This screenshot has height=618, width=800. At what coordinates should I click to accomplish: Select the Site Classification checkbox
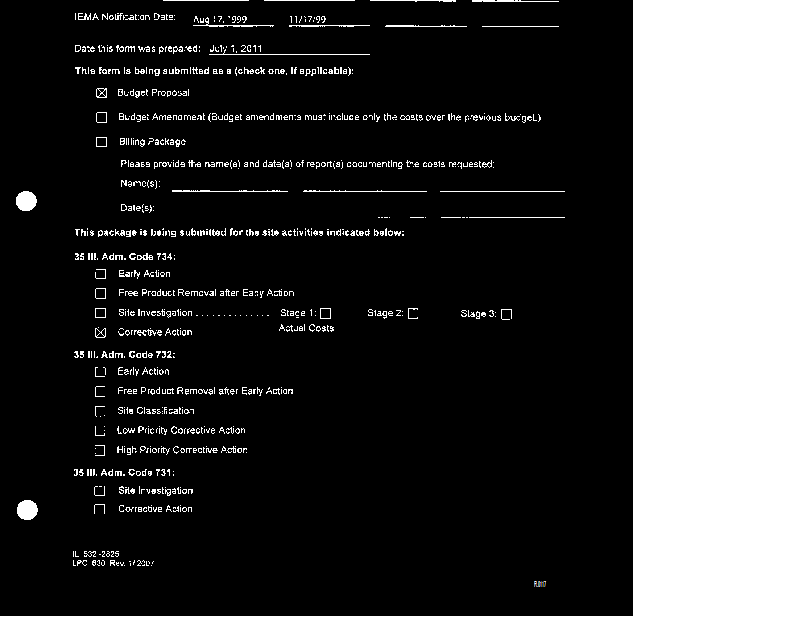pos(100,411)
